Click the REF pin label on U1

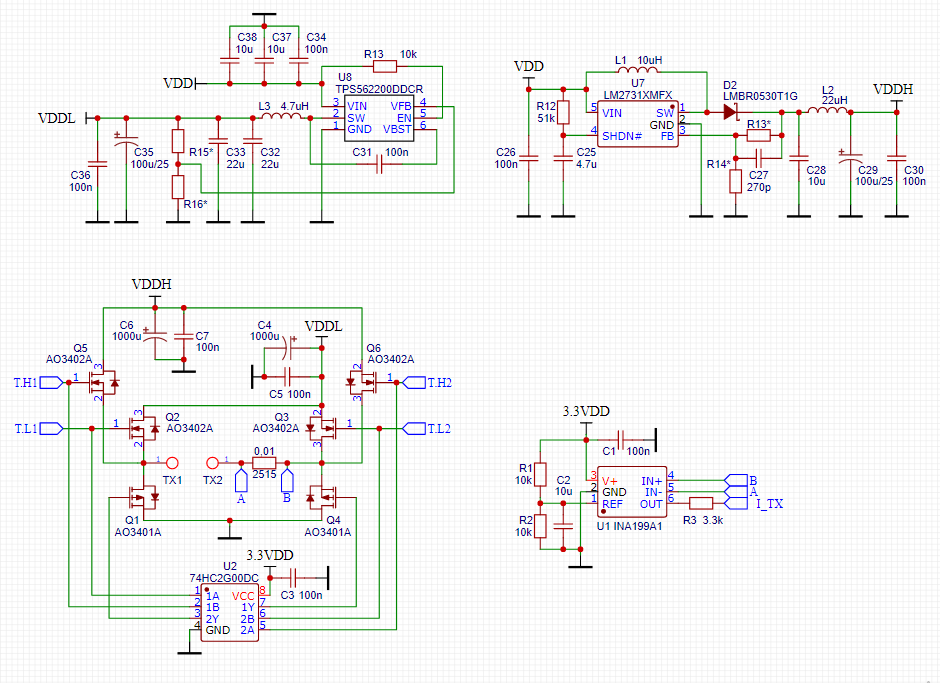(613, 504)
